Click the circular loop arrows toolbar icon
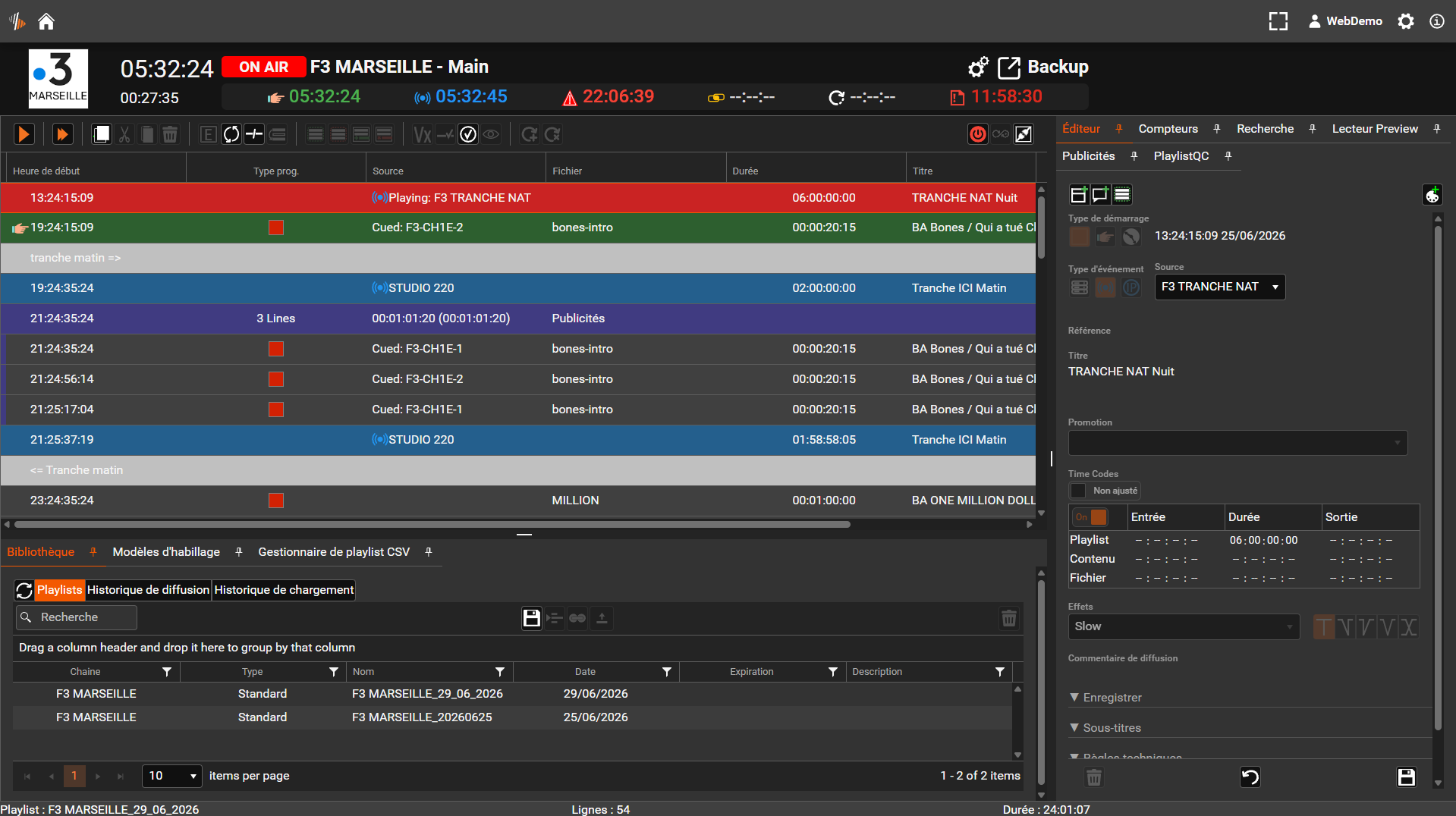 231,134
